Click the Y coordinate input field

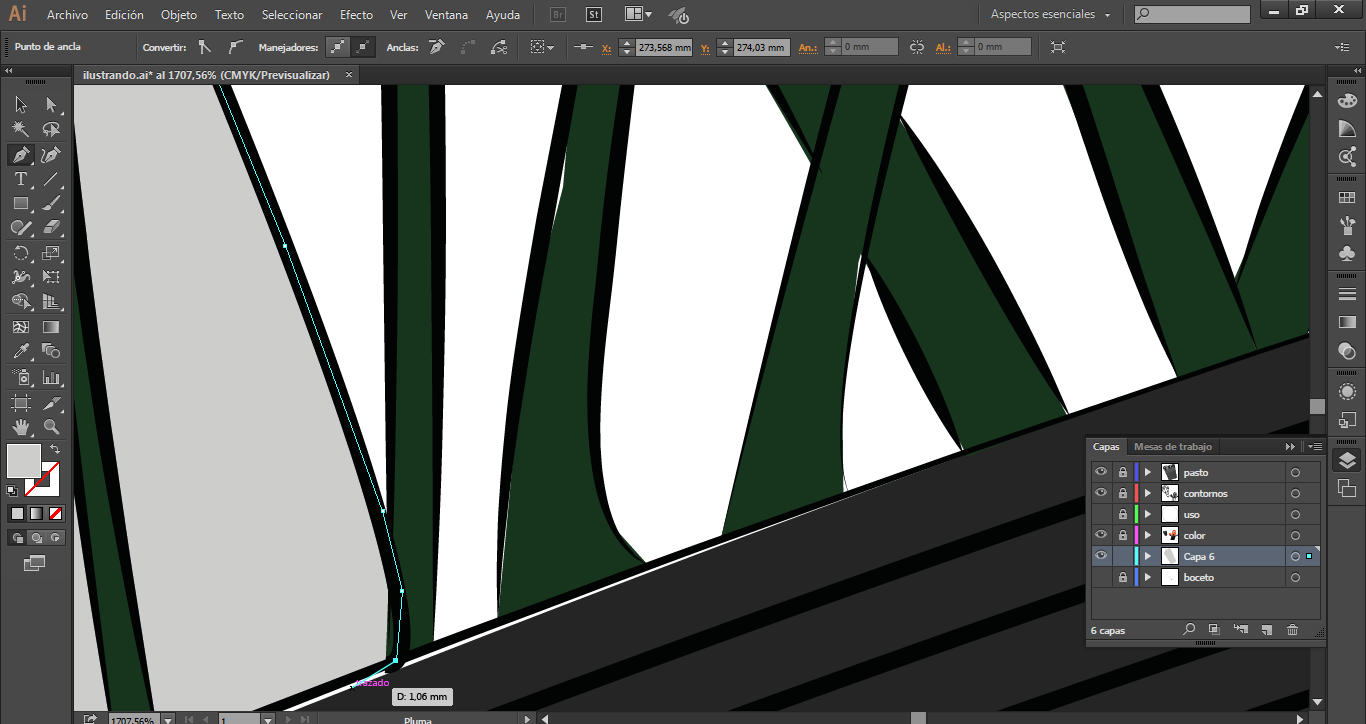point(761,47)
